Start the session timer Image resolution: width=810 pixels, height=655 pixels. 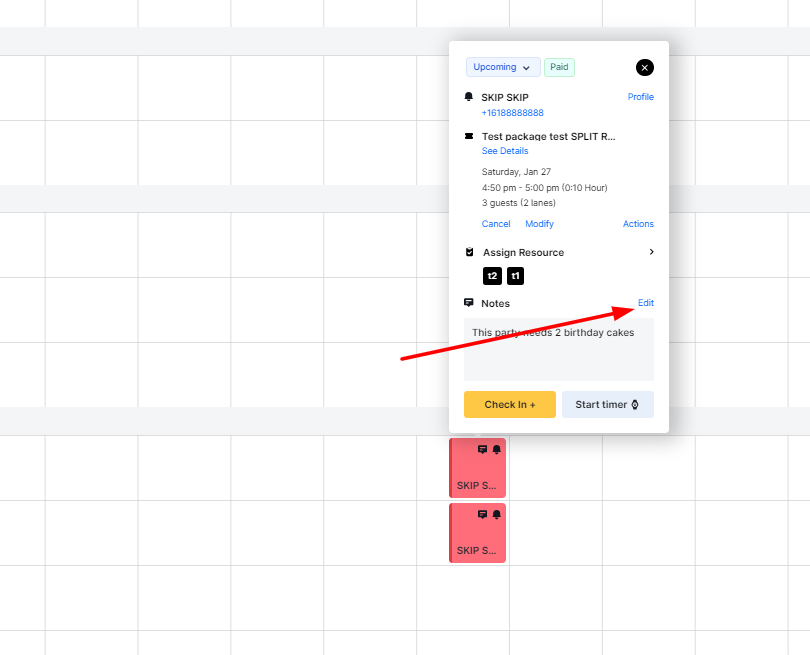[608, 404]
